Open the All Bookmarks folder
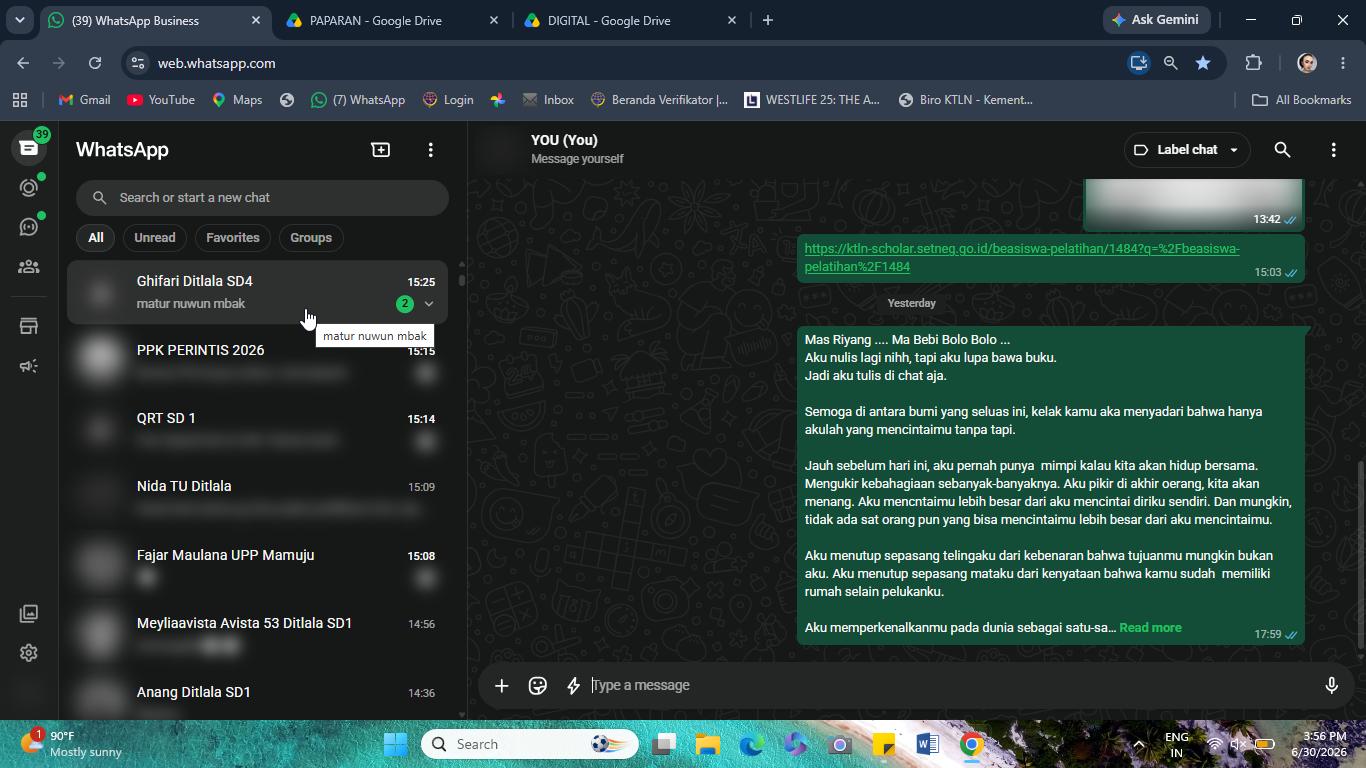This screenshot has height=768, width=1366. 1302,100
